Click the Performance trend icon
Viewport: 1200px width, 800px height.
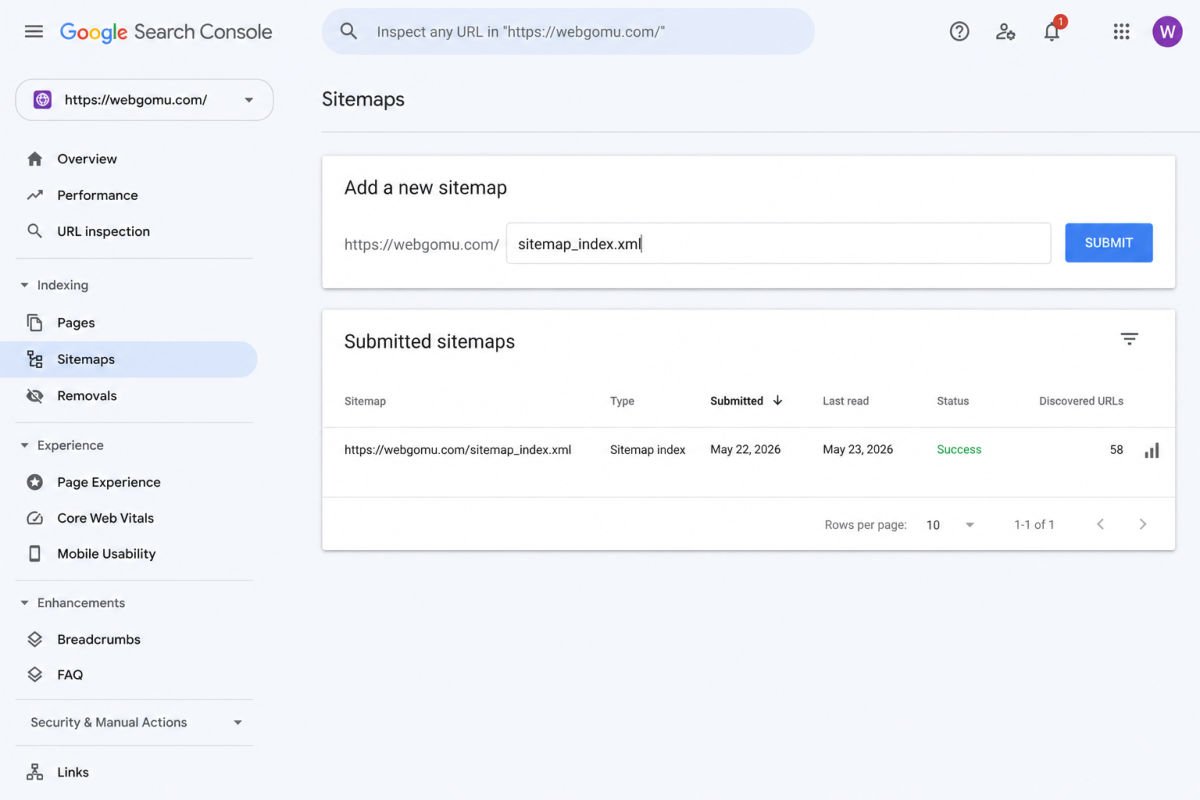point(35,195)
